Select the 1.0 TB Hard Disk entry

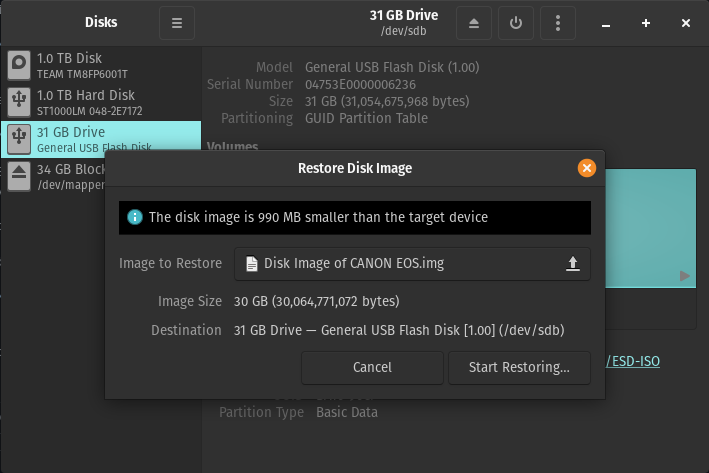pos(100,101)
